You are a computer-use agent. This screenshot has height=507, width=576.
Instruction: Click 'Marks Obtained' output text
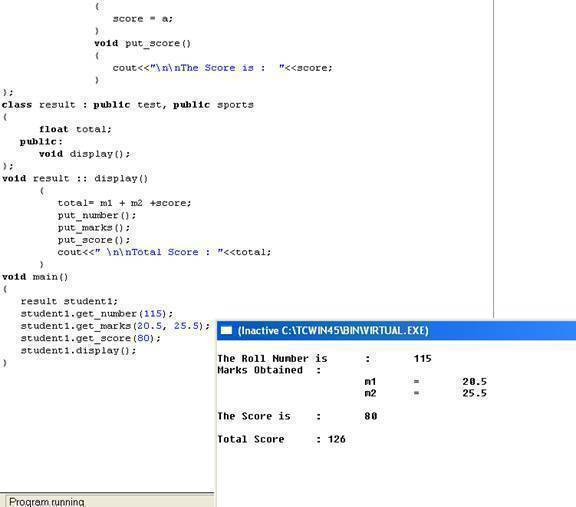[x=260, y=370]
